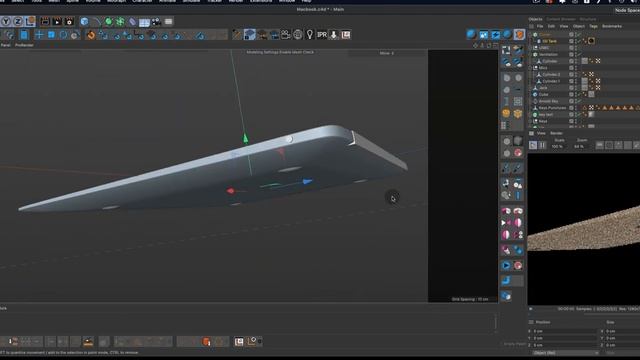Viewport: 640px width, 360px height.
Task: Switch to Structure tab
Action: (x=588, y=19)
